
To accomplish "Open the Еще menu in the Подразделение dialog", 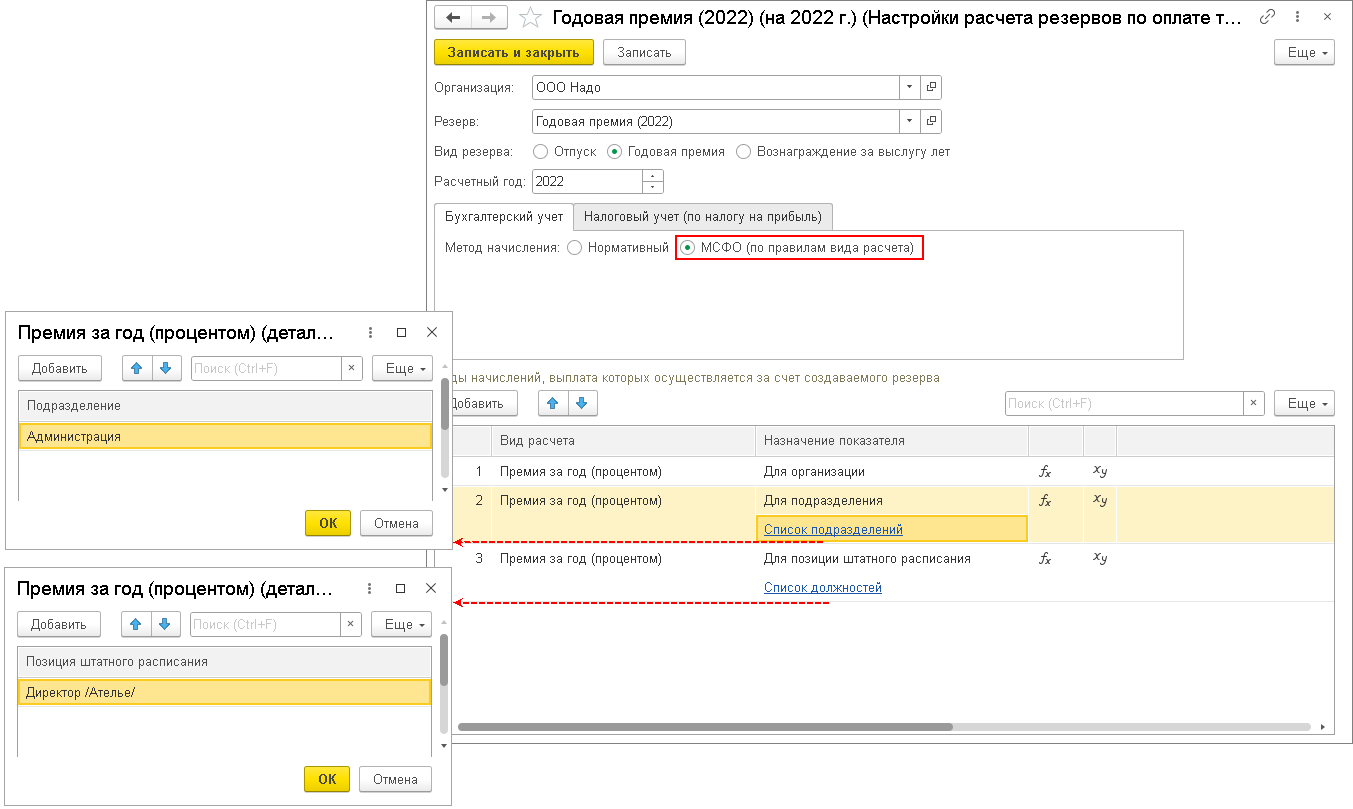I will [x=402, y=368].
